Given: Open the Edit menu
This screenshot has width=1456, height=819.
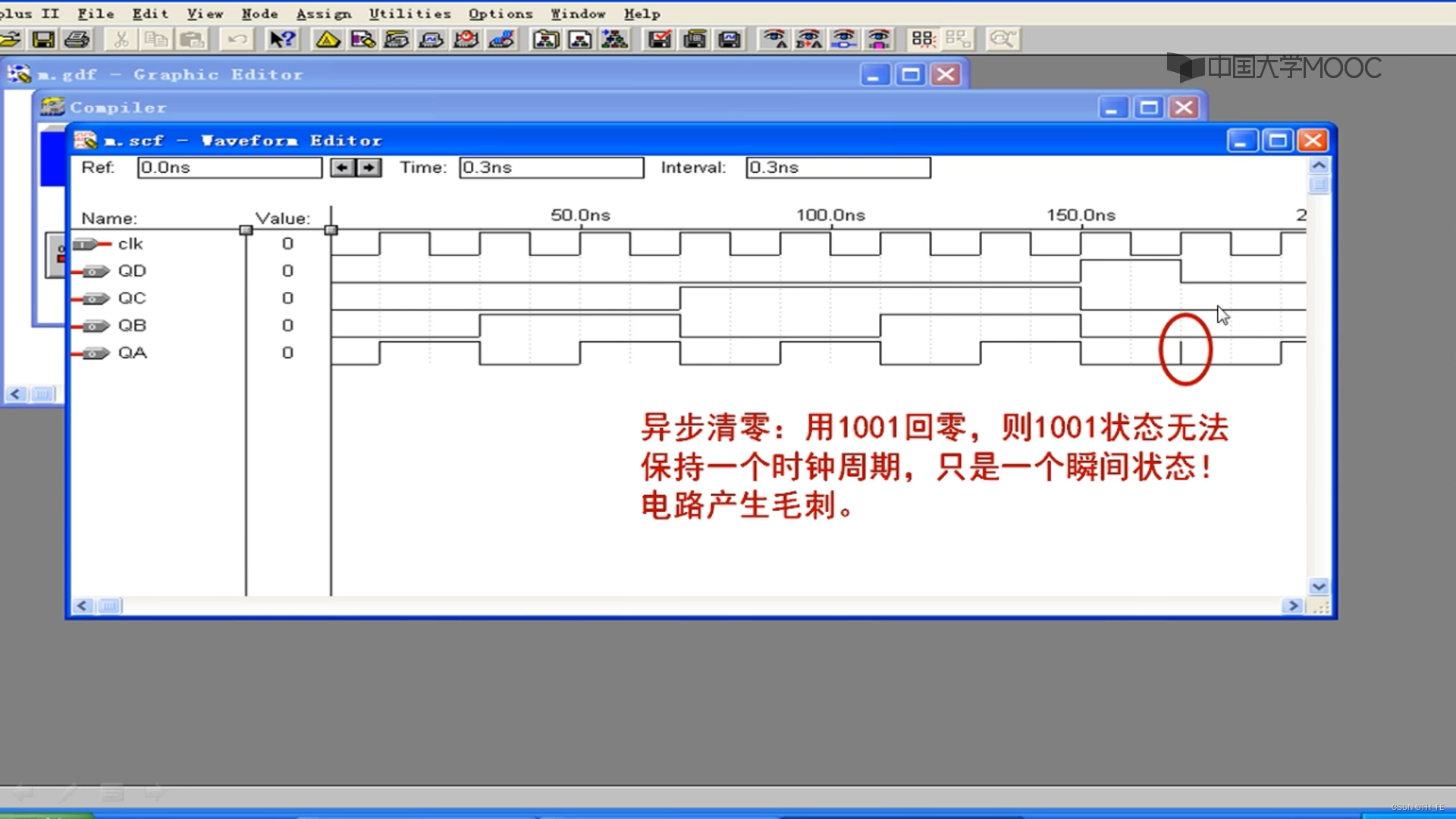Looking at the screenshot, I should [x=150, y=14].
